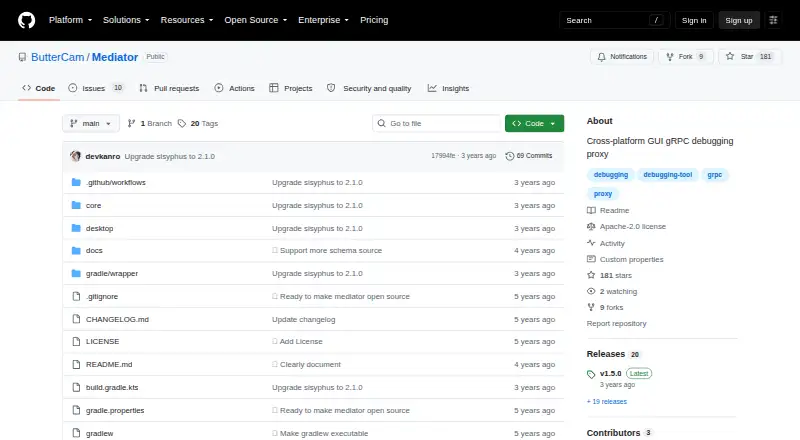Expand the Resources menu
The height and width of the screenshot is (440, 800).
(187, 20)
